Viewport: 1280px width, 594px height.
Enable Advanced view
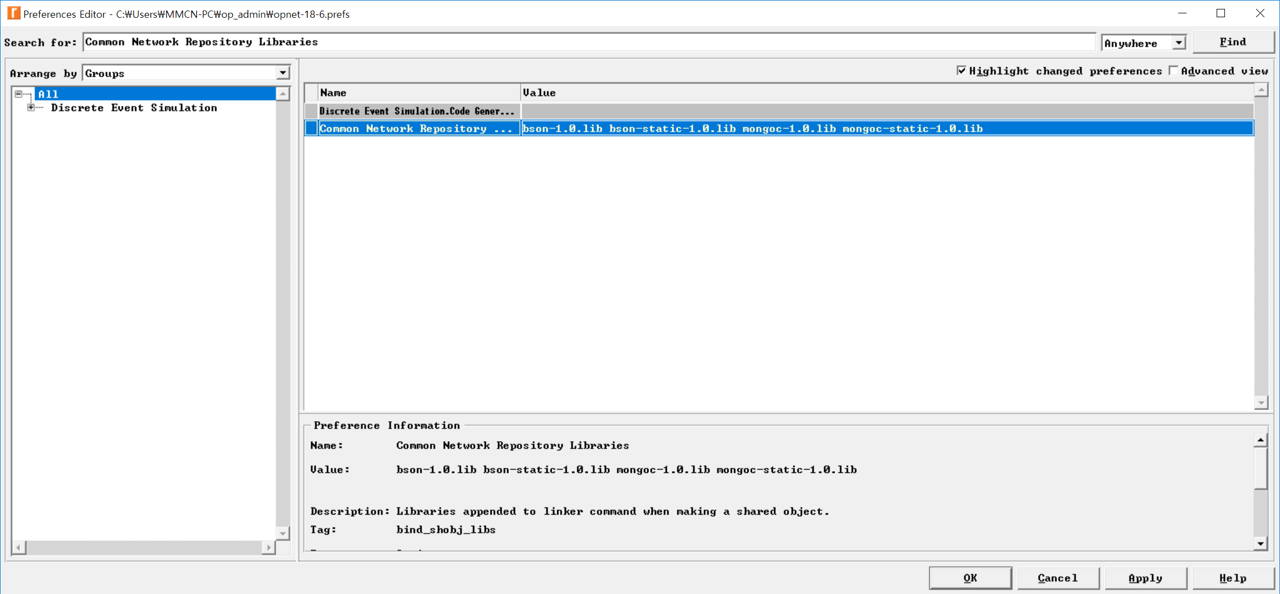(x=1173, y=70)
